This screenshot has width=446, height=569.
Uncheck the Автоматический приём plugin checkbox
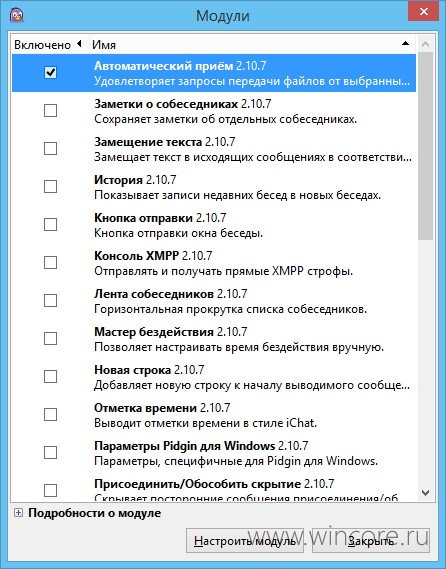tap(50, 73)
